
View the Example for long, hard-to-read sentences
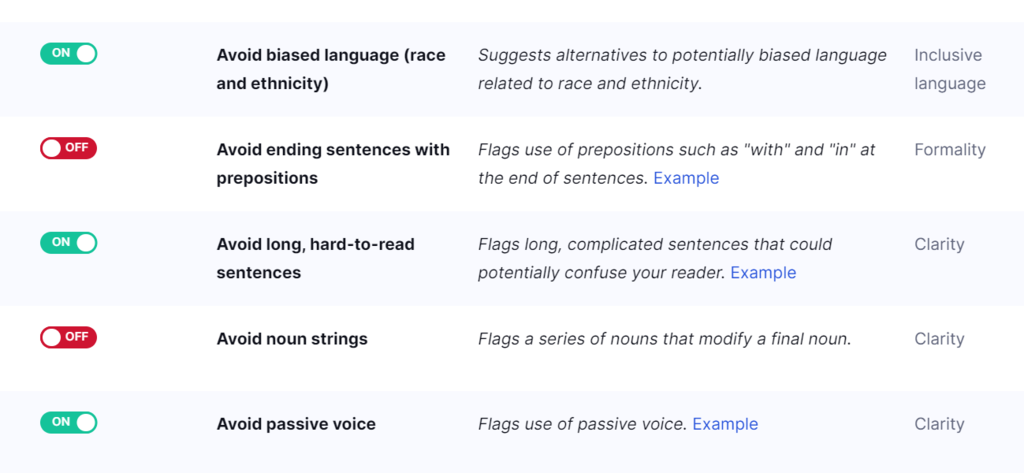coord(763,272)
